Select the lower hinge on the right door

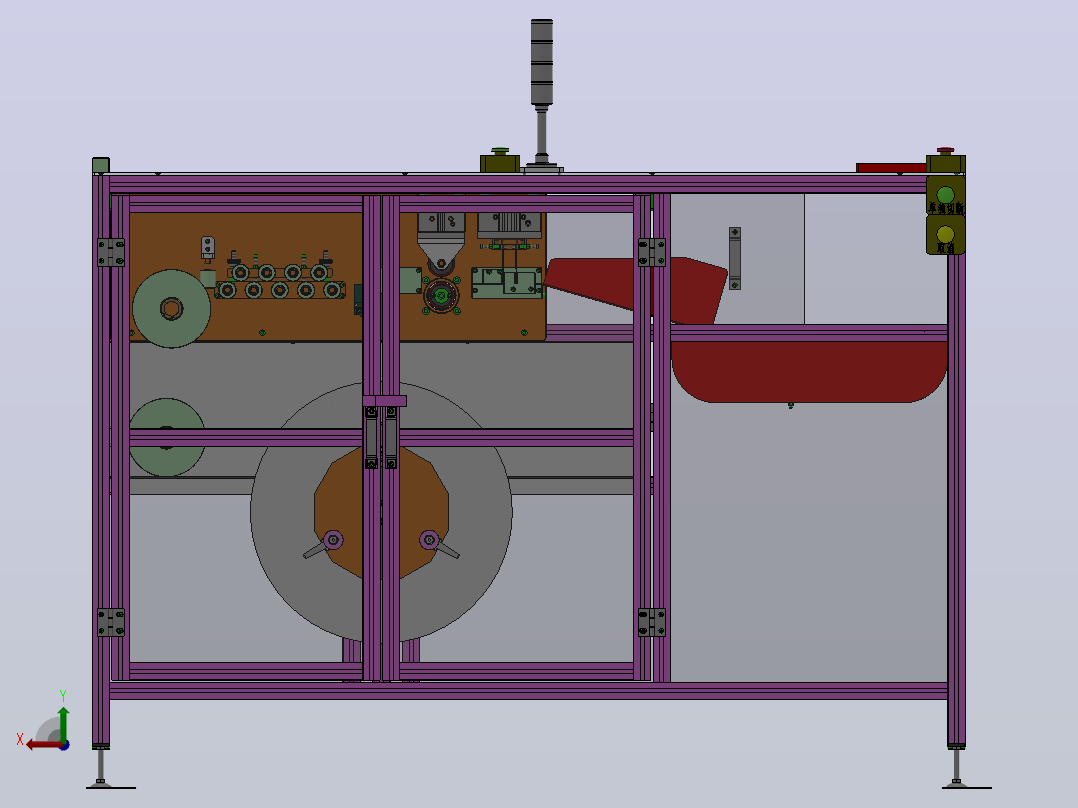coord(652,622)
